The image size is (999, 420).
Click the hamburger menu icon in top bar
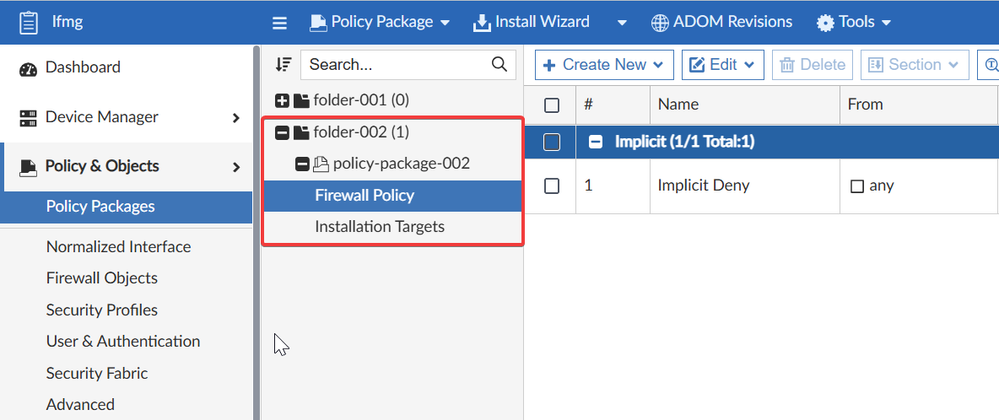point(280,22)
